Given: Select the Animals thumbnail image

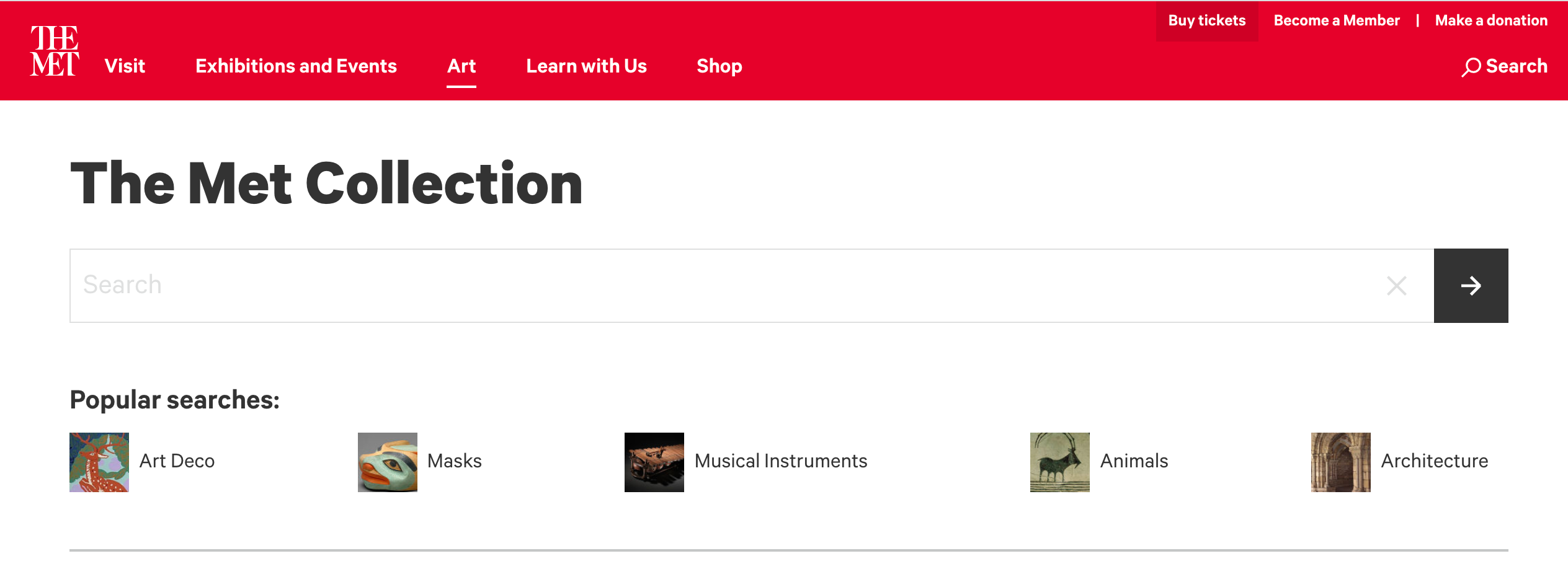Looking at the screenshot, I should 1060,462.
